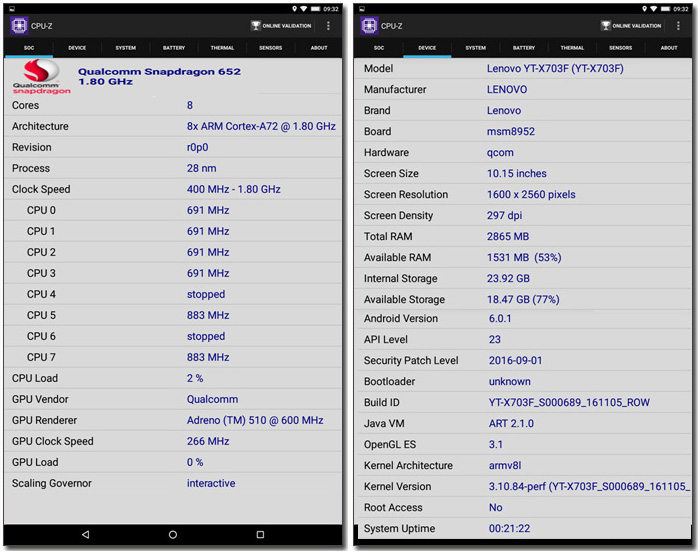The image size is (700, 555).
Task: Tap the CPU-Z app icon in left screenshot
Action: point(19,25)
